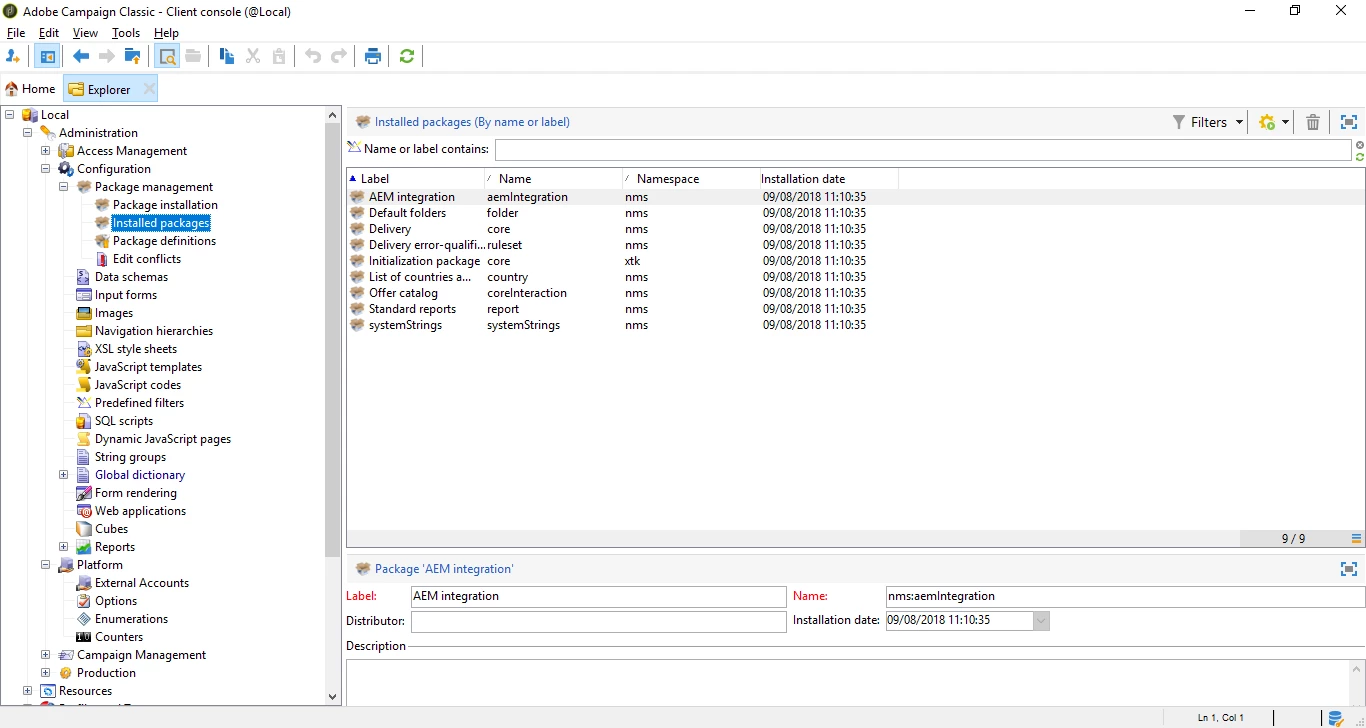Open the Installation date dropdown arrow
Viewport: 1366px width, 728px height.
coord(1041,621)
